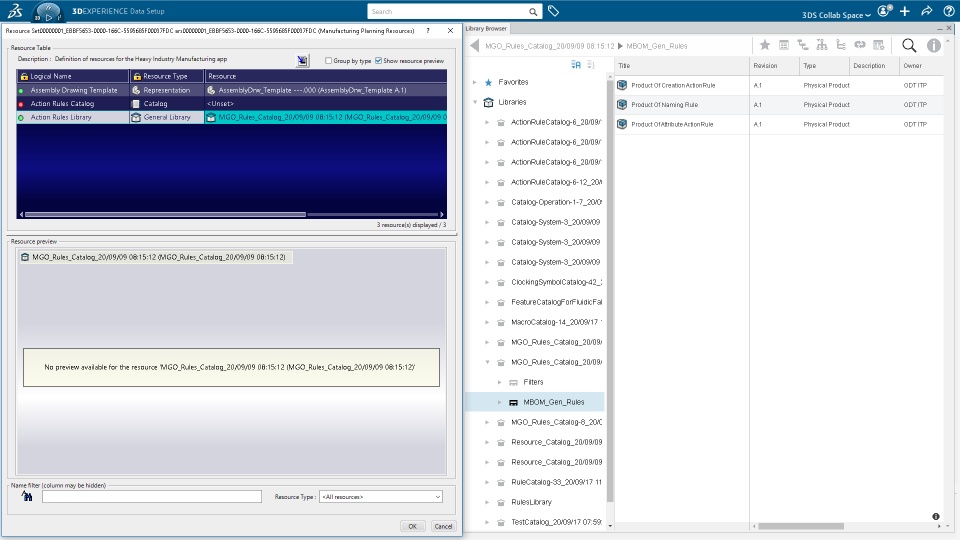
Task: Open the tag icon next to search
Action: point(553,11)
